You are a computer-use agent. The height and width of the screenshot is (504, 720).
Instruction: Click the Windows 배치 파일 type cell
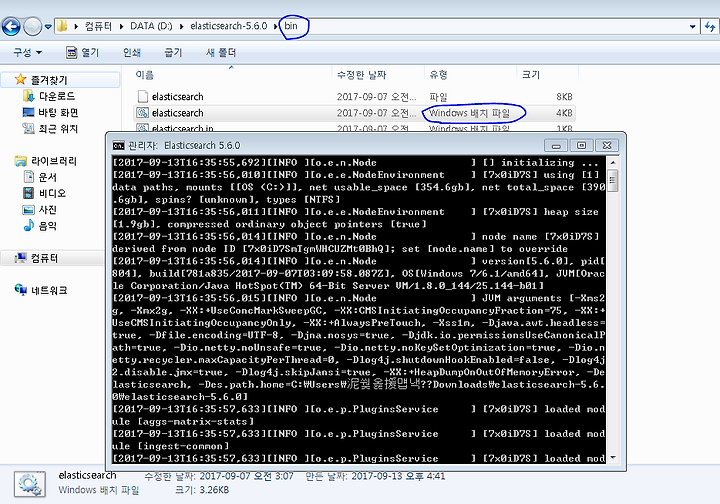point(469,113)
